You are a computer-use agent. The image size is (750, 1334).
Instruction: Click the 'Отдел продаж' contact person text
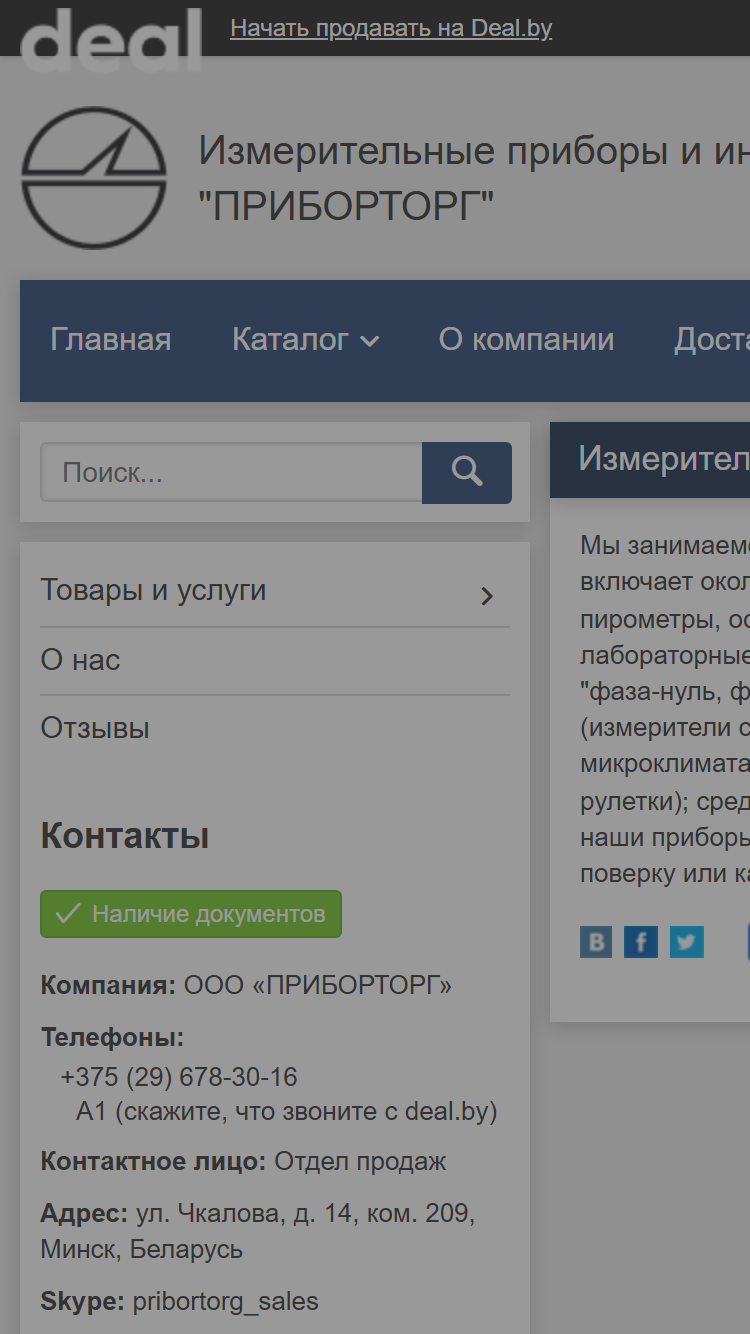tap(361, 1162)
